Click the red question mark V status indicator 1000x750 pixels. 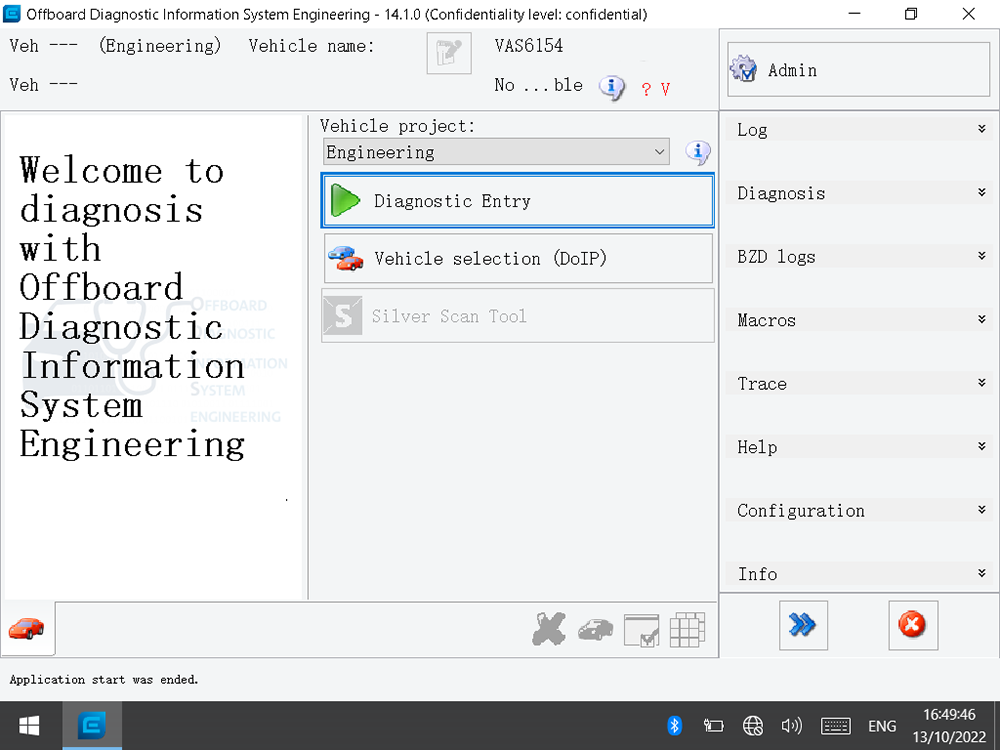[x=656, y=89]
